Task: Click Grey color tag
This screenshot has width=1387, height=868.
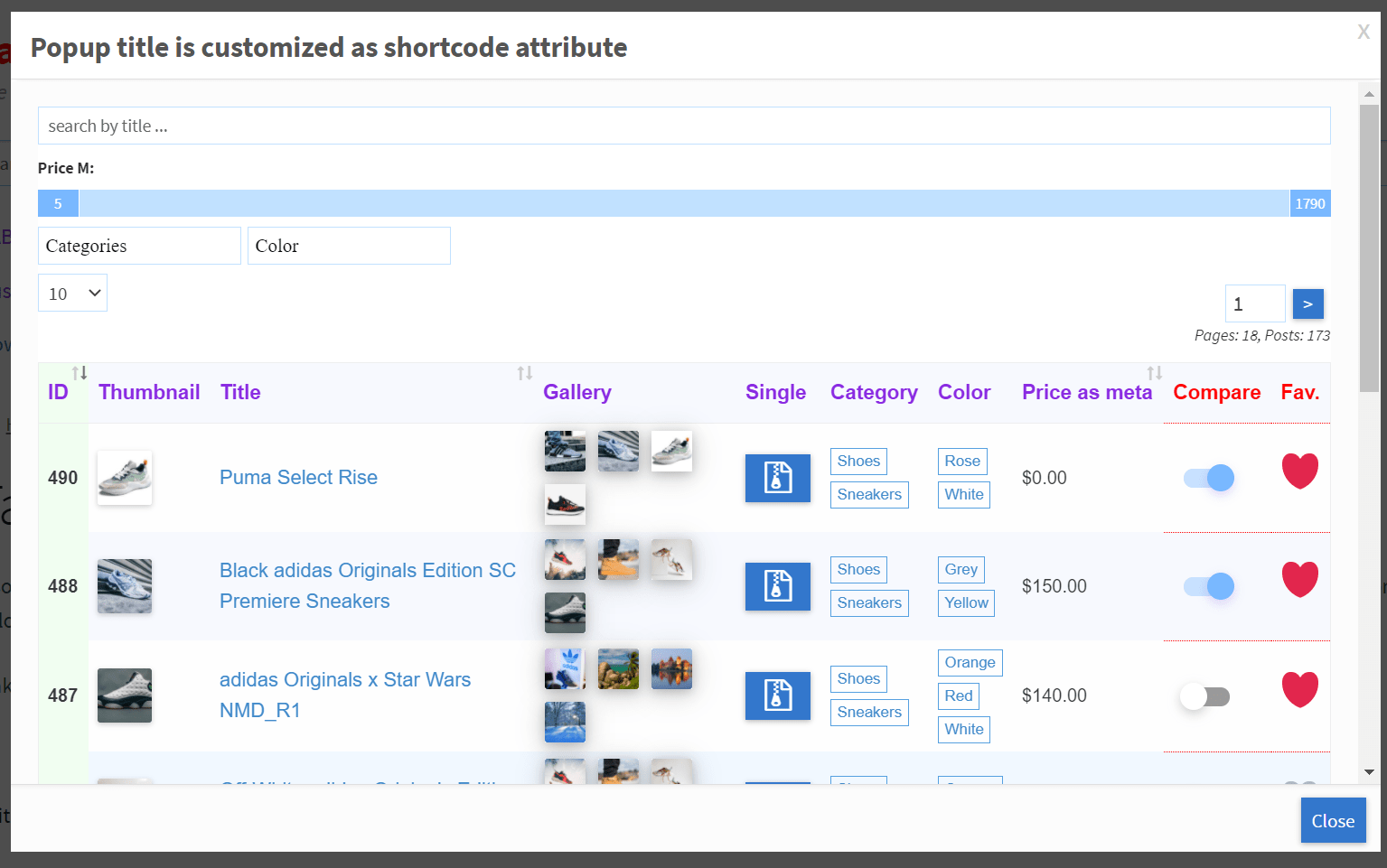Action: pos(961,569)
